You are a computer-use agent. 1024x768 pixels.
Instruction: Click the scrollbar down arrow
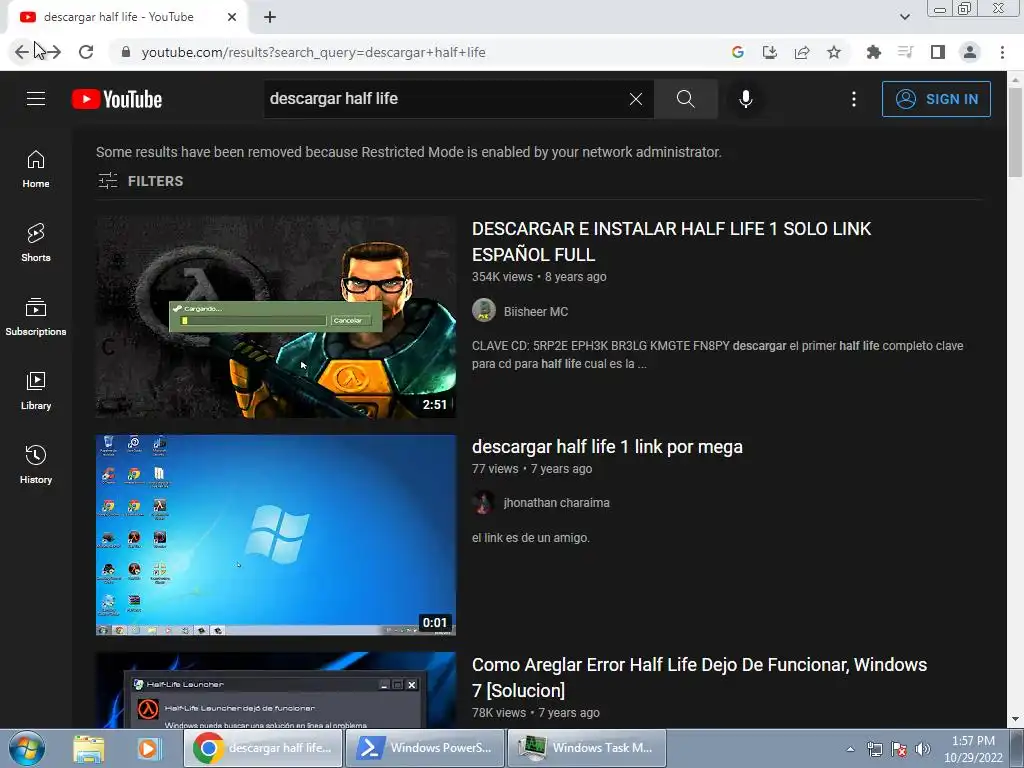1015,720
